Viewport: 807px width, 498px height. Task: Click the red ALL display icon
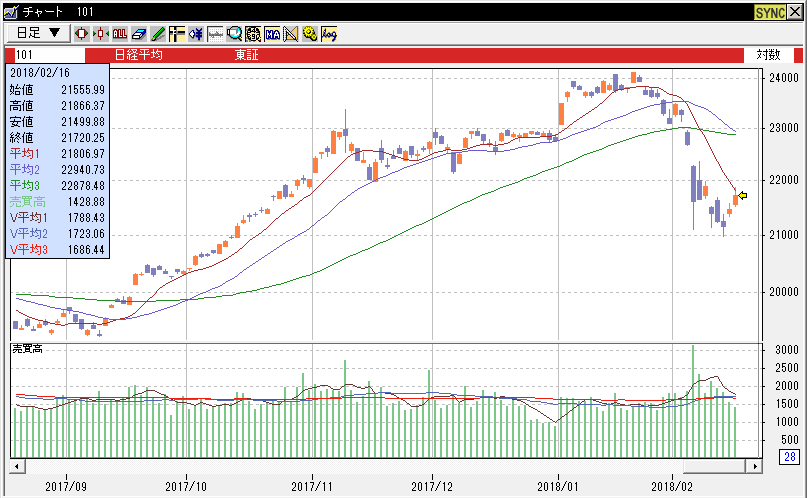[x=119, y=34]
